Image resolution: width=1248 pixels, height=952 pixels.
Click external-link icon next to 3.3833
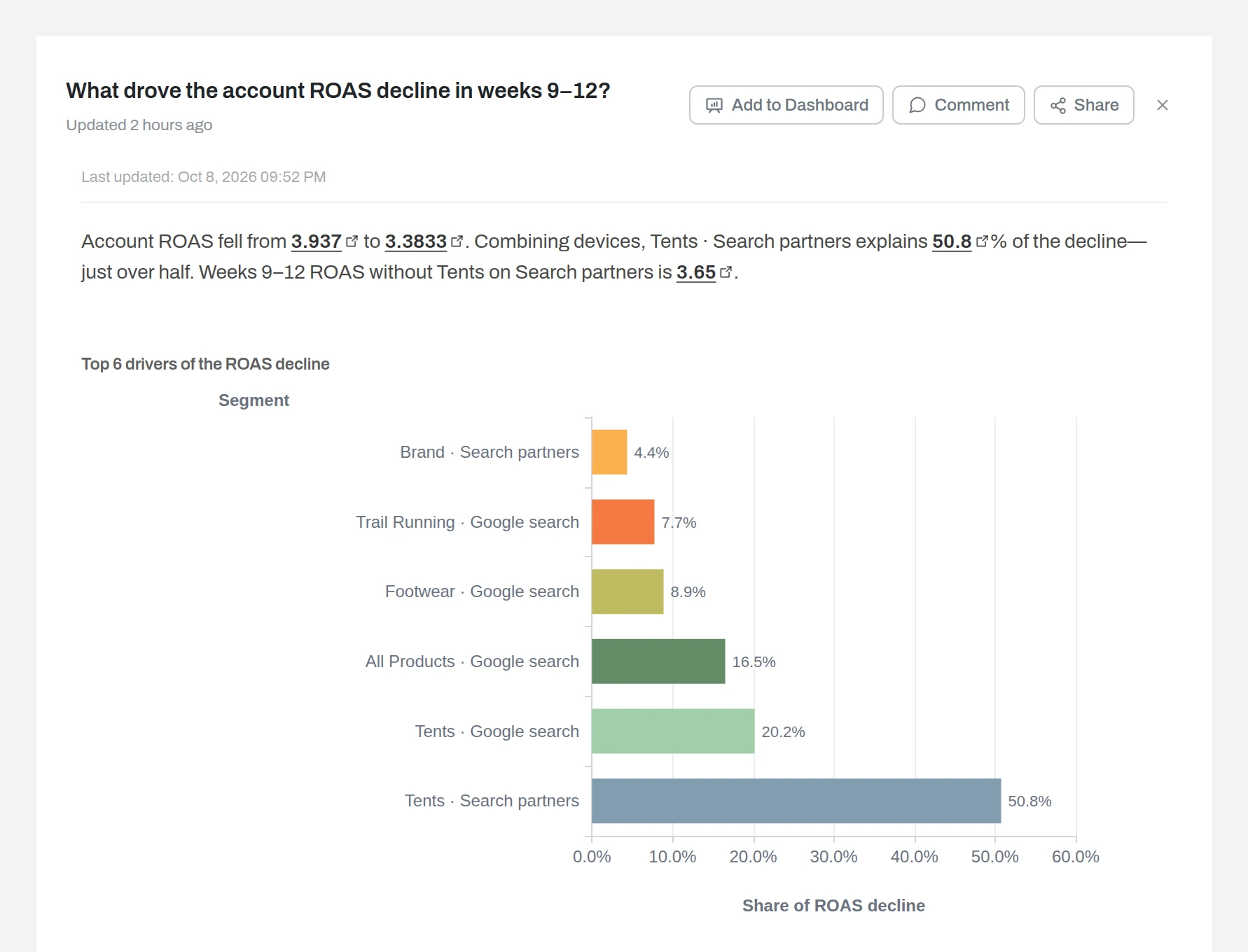pos(457,241)
